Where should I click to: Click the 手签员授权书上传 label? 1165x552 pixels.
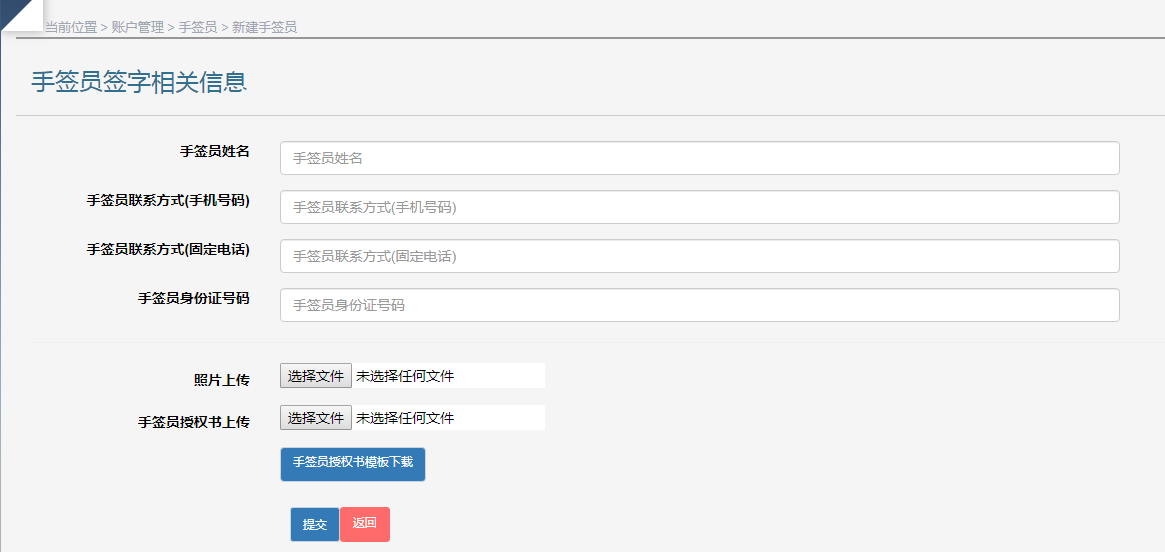[193, 422]
